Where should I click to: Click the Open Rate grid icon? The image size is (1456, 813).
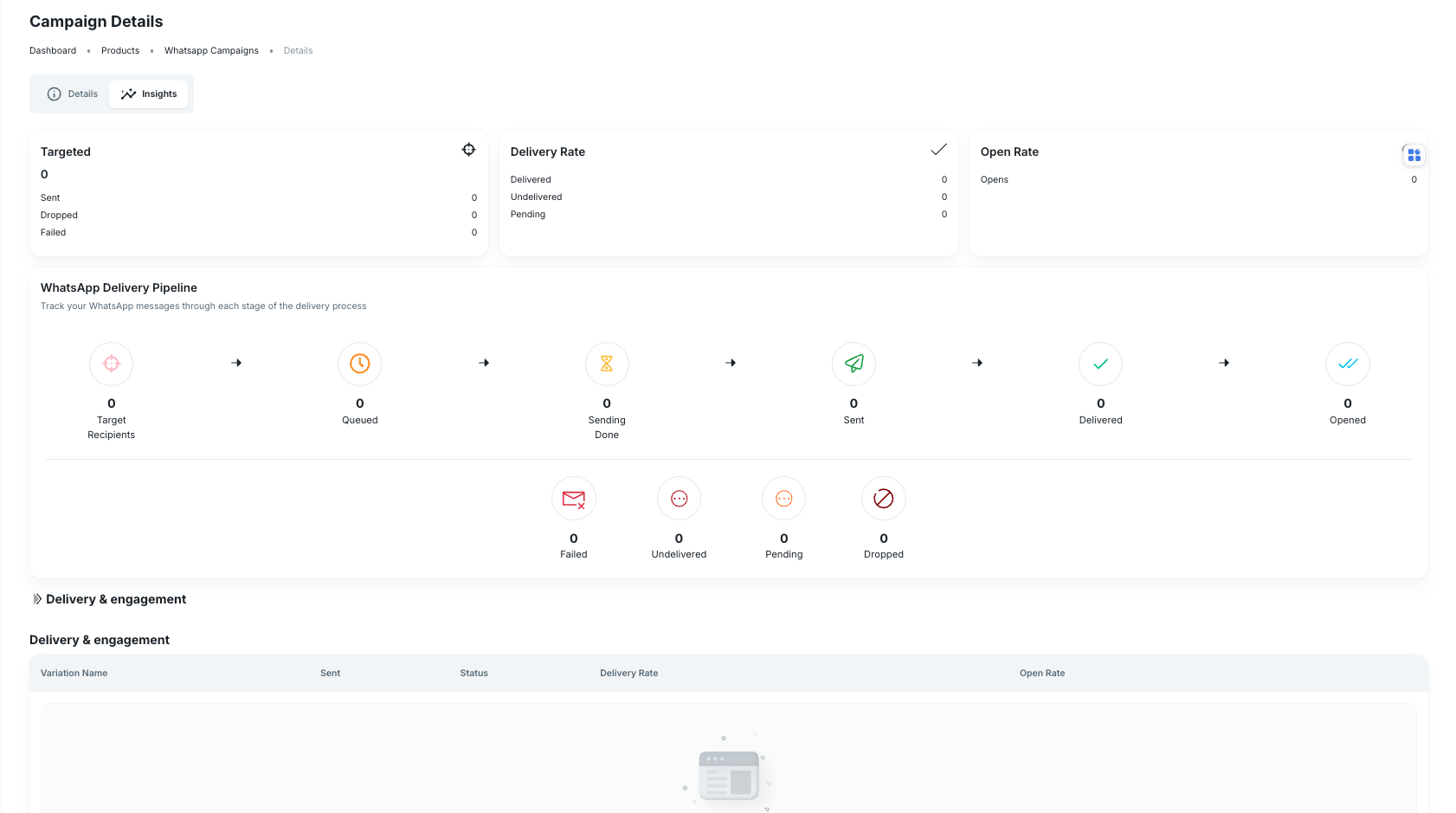[1414, 155]
